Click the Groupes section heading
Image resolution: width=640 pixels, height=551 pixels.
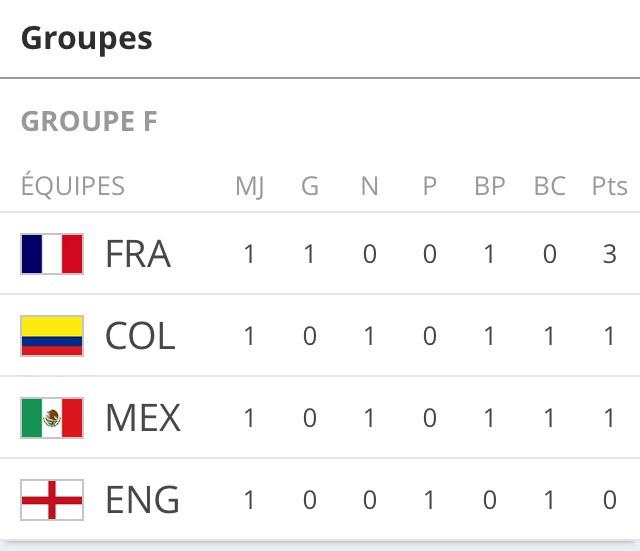pos(87,38)
